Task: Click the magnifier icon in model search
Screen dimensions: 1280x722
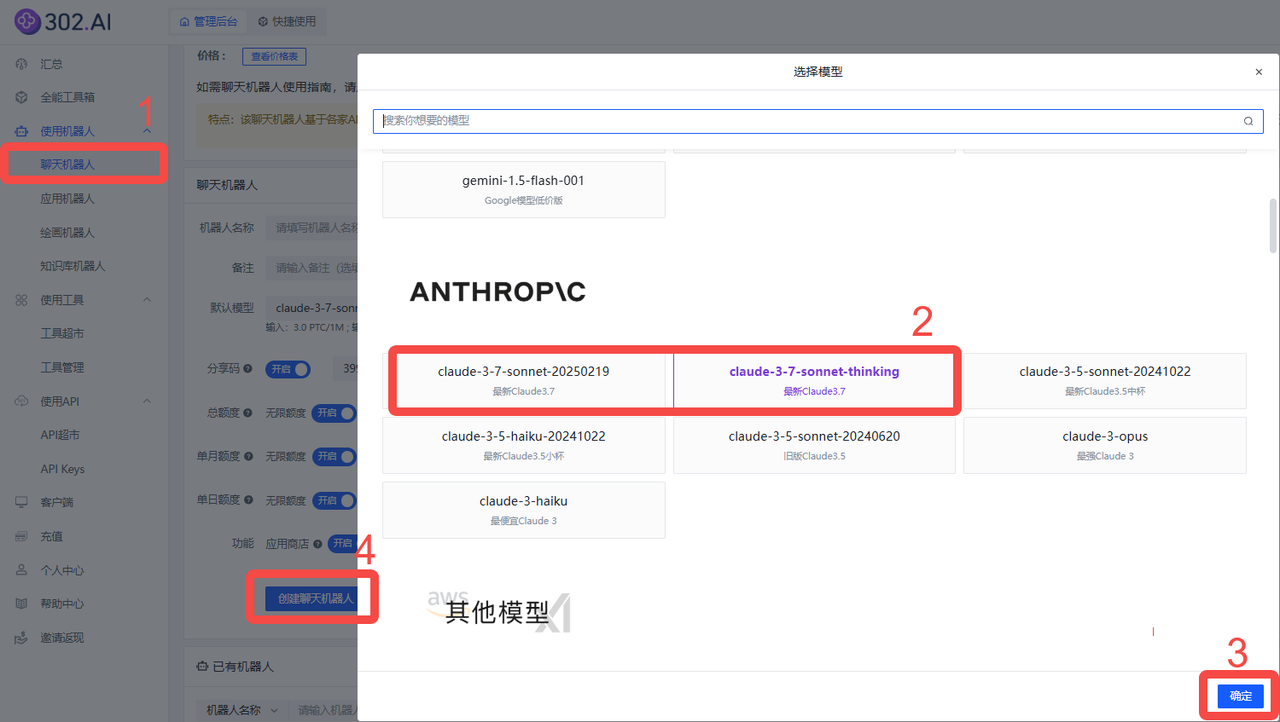Action: (1248, 121)
